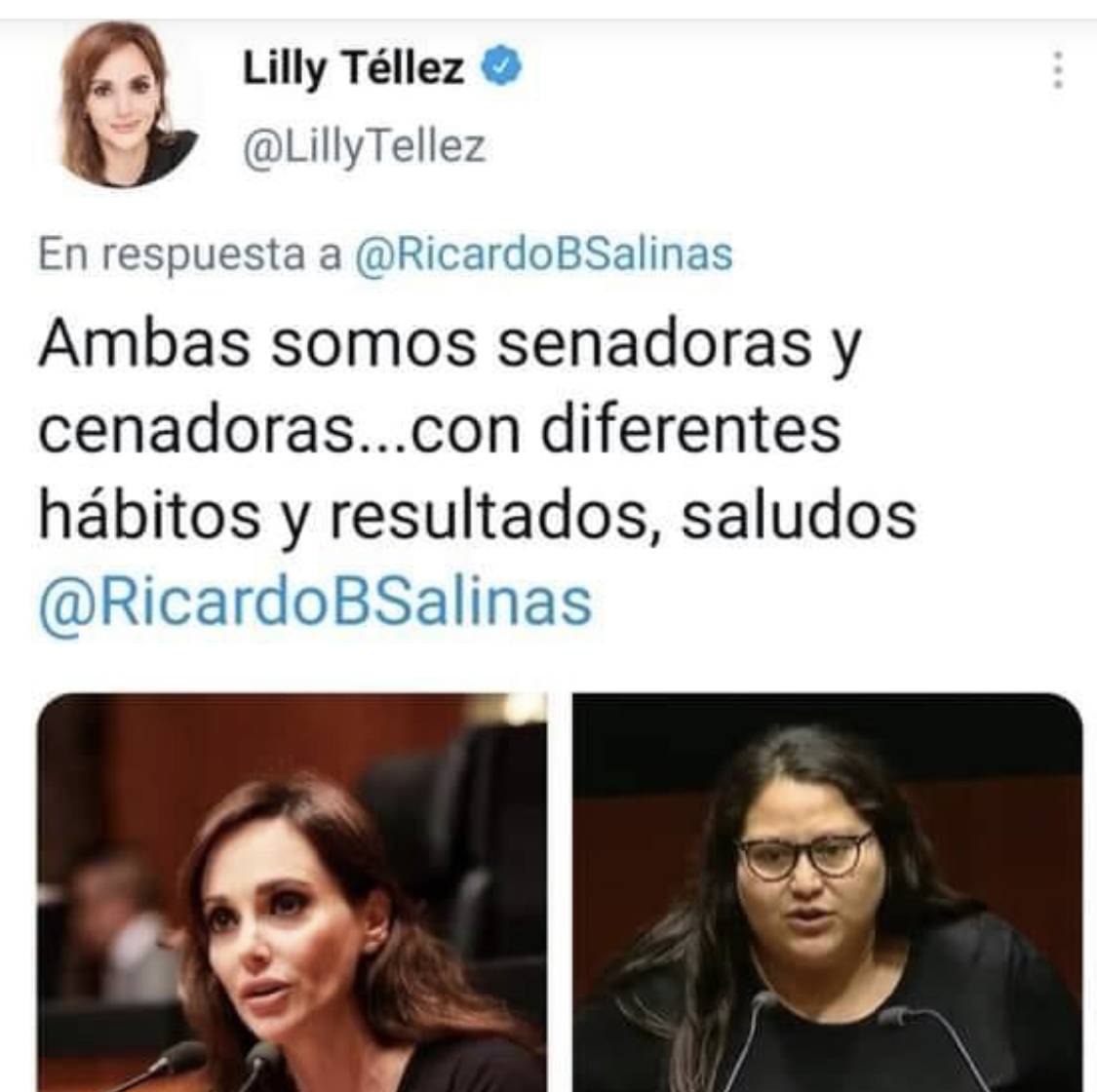Click the word 'hábitos' in the tweet

[x=149, y=517]
